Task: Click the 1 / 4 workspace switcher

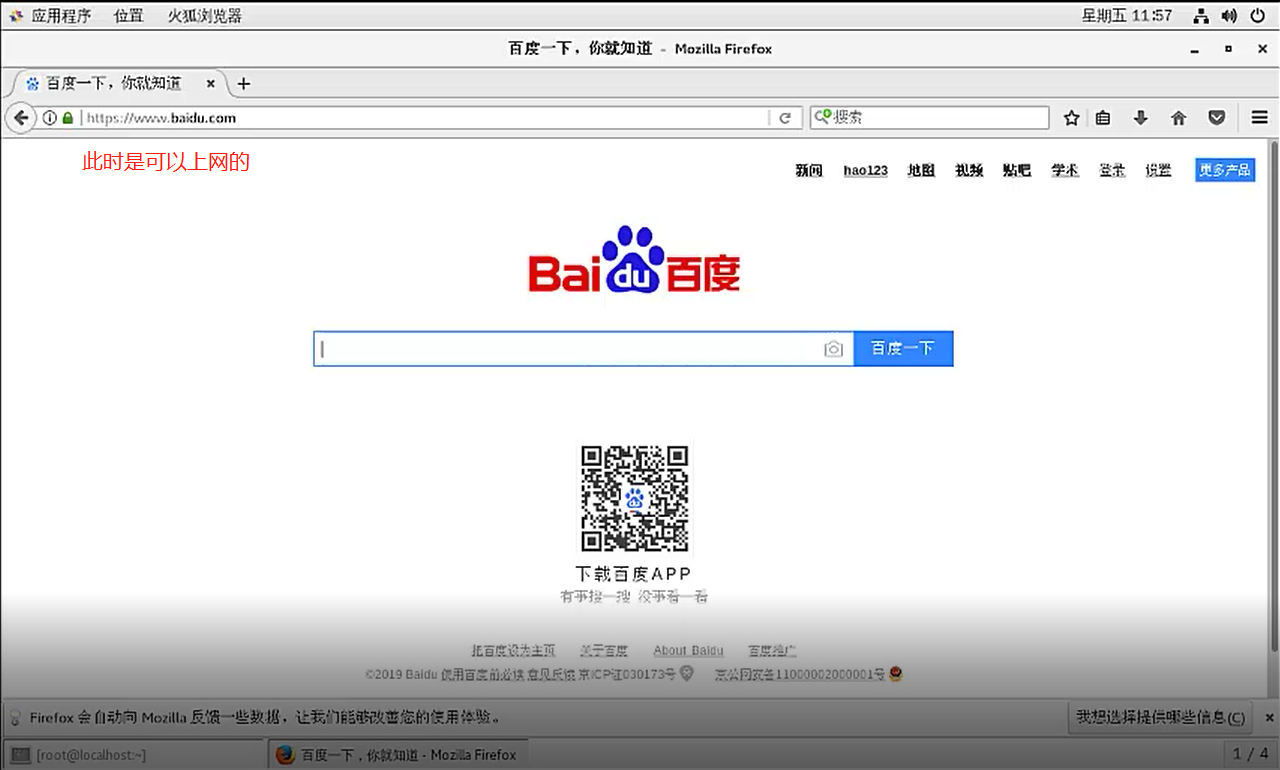Action: (x=1250, y=754)
